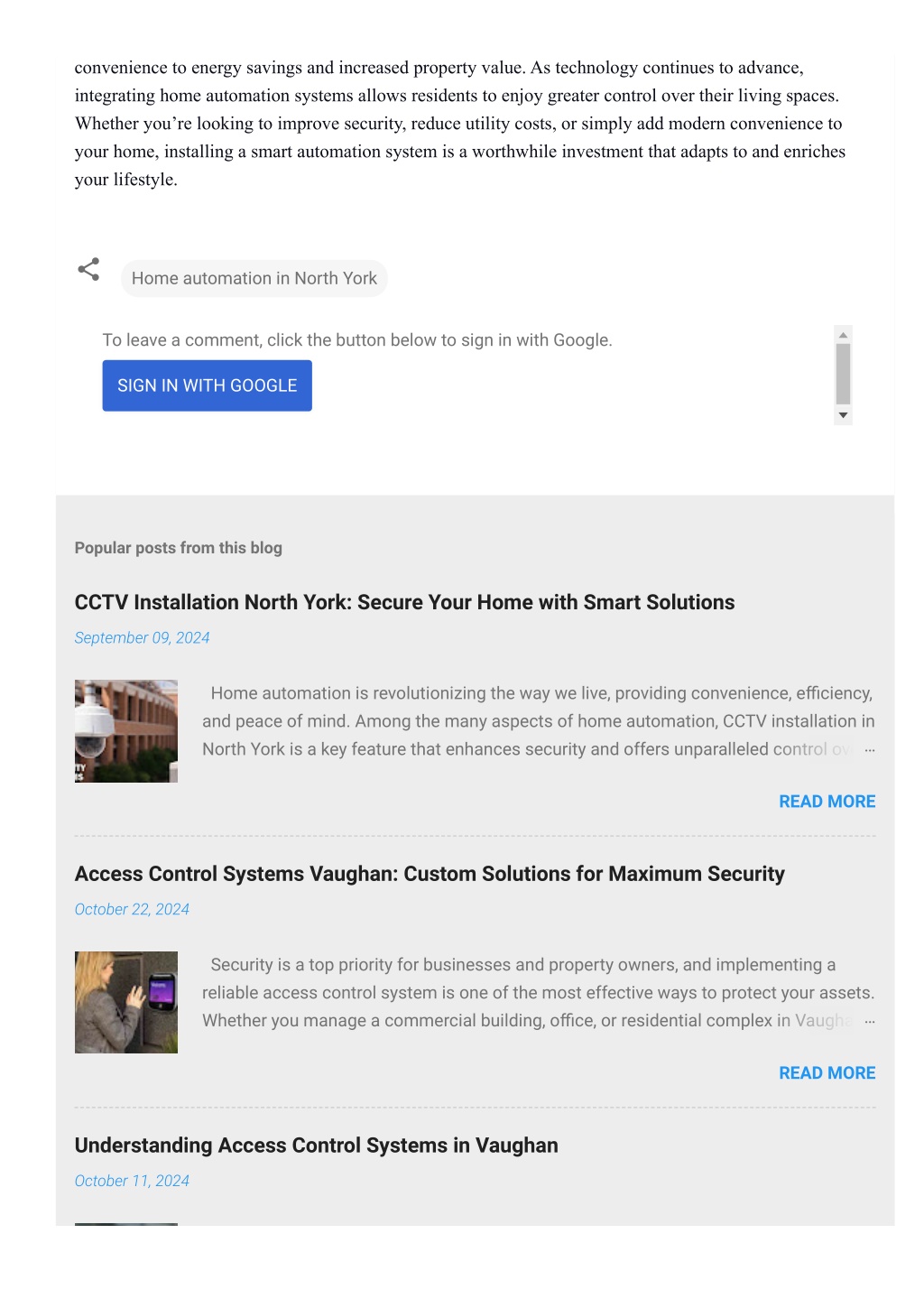Click the comment box scrollbar down arrow
The width and height of the screenshot is (924, 1308).
844,416
